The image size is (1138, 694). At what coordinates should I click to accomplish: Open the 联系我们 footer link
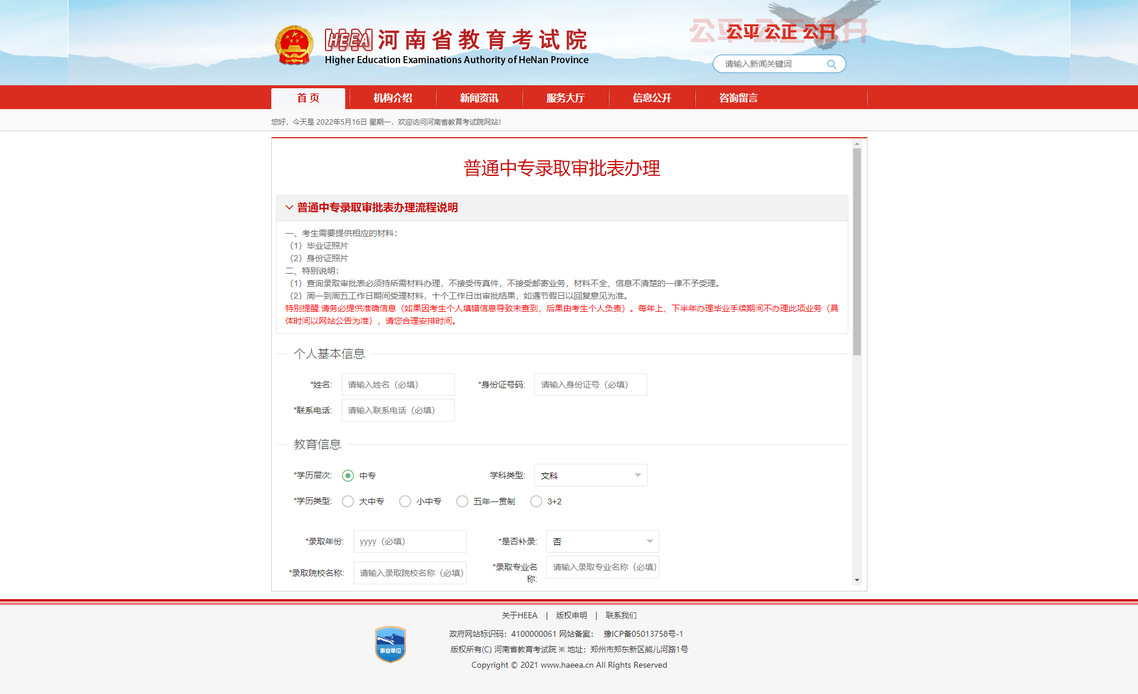point(620,615)
